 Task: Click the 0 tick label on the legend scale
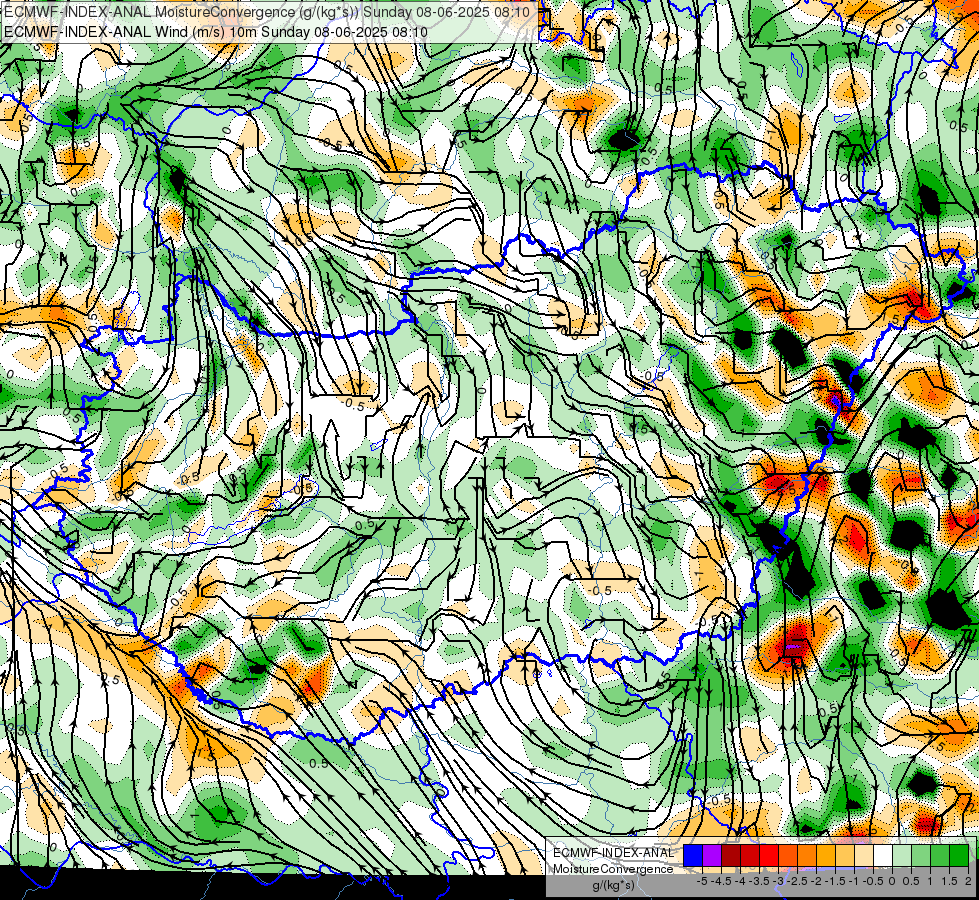click(x=892, y=881)
